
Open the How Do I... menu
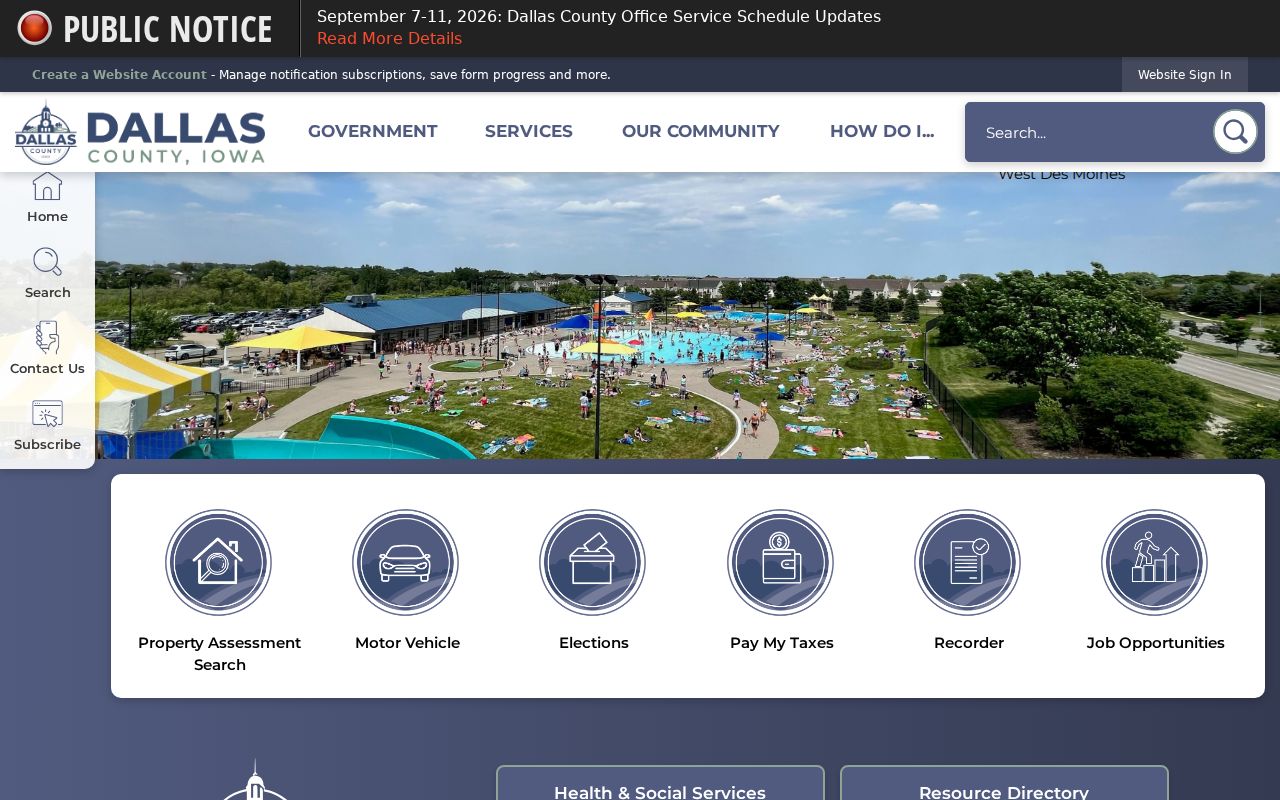click(x=882, y=131)
